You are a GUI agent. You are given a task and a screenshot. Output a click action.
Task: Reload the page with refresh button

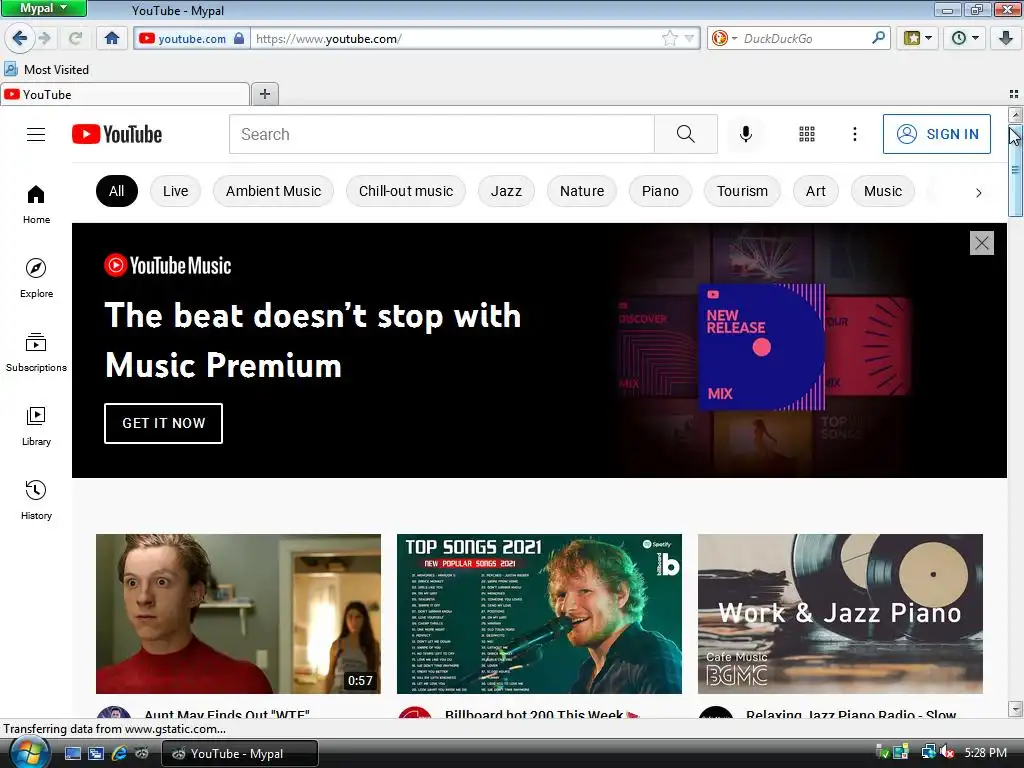tap(76, 38)
